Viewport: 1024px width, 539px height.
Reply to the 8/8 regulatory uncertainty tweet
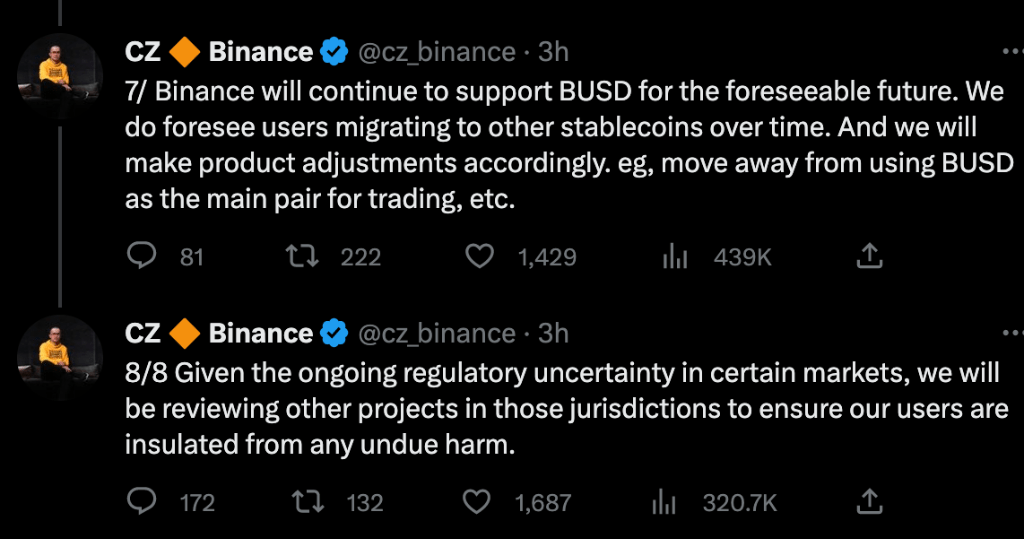(144, 501)
